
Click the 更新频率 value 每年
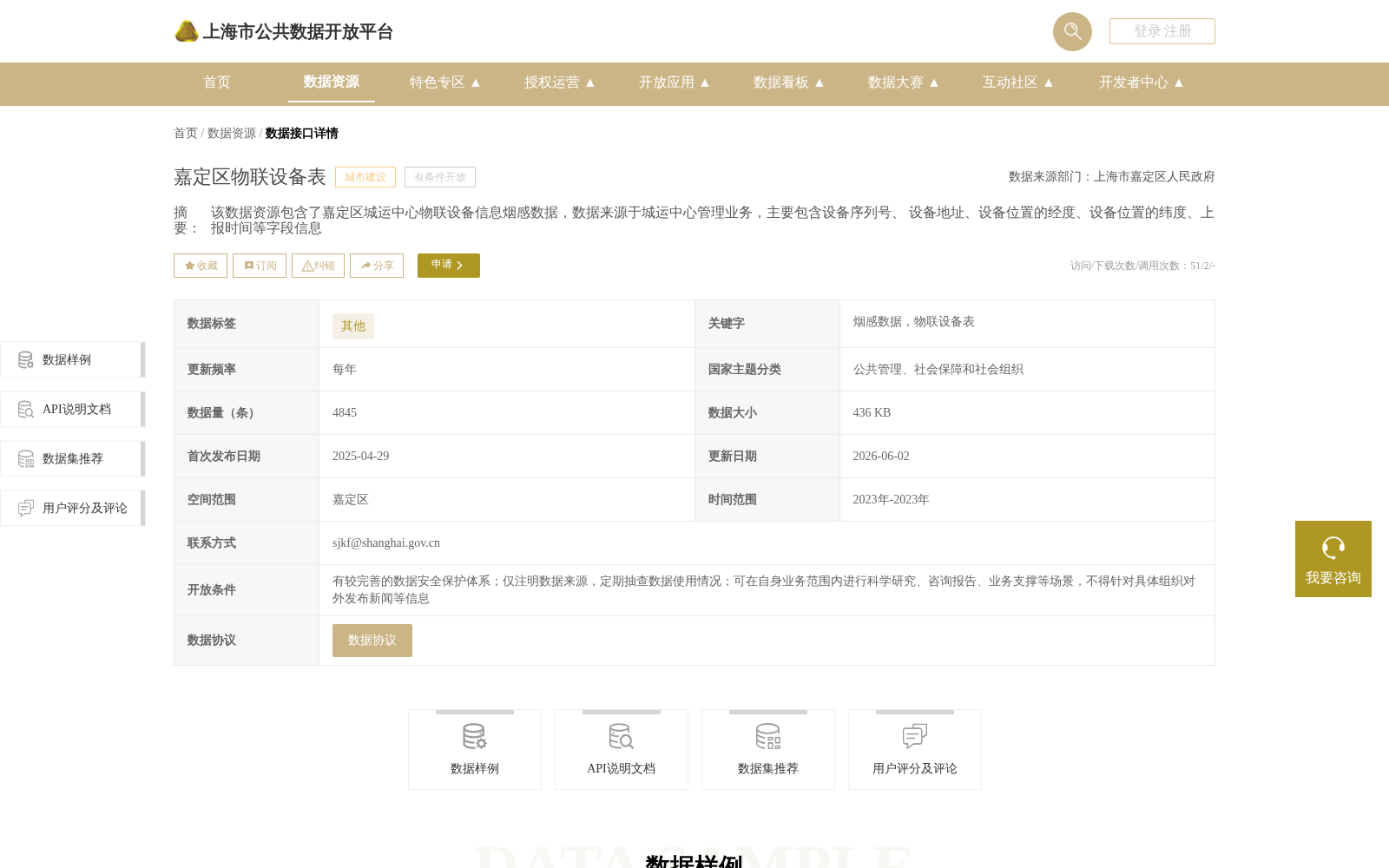345,370
